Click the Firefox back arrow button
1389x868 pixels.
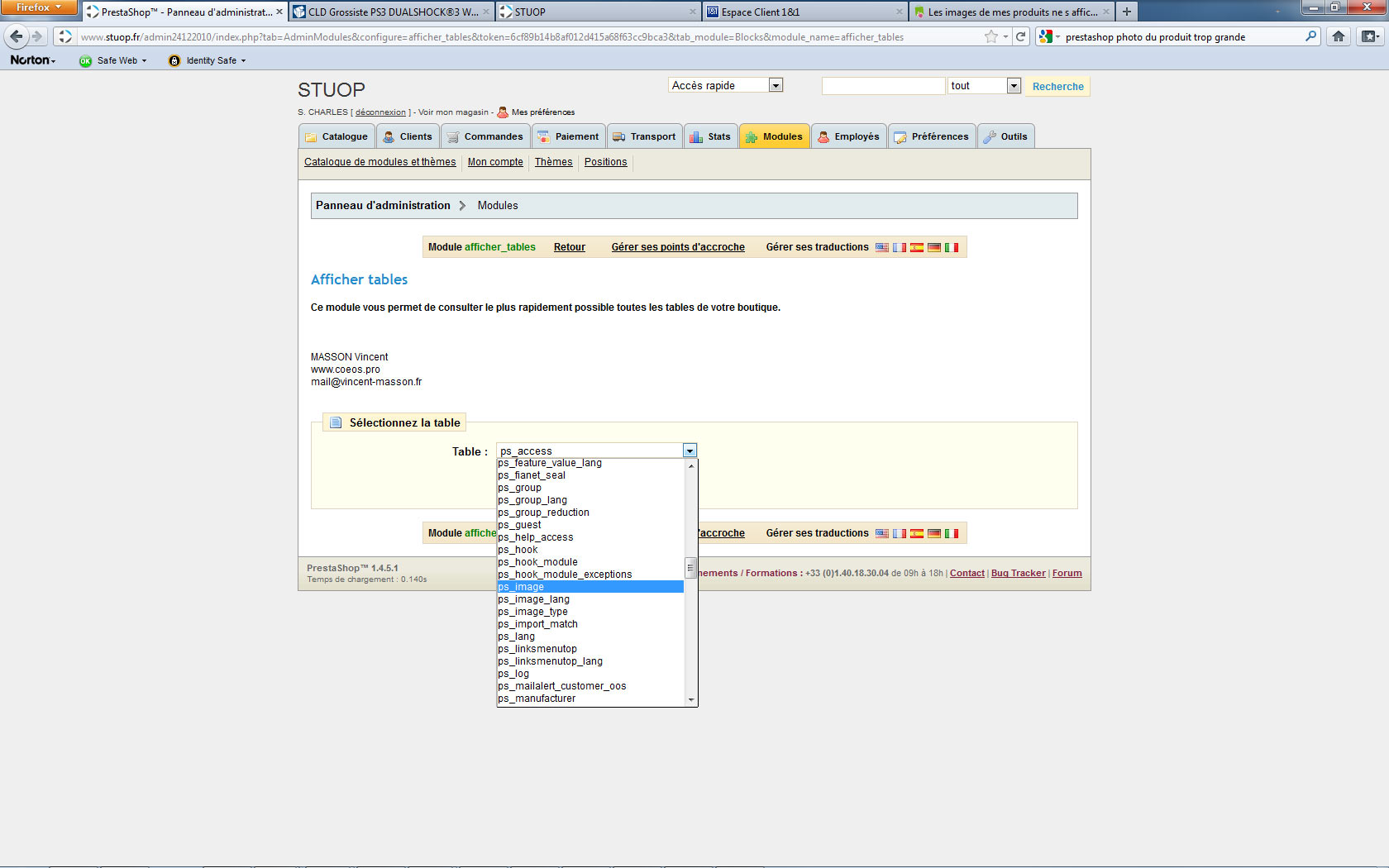17,36
